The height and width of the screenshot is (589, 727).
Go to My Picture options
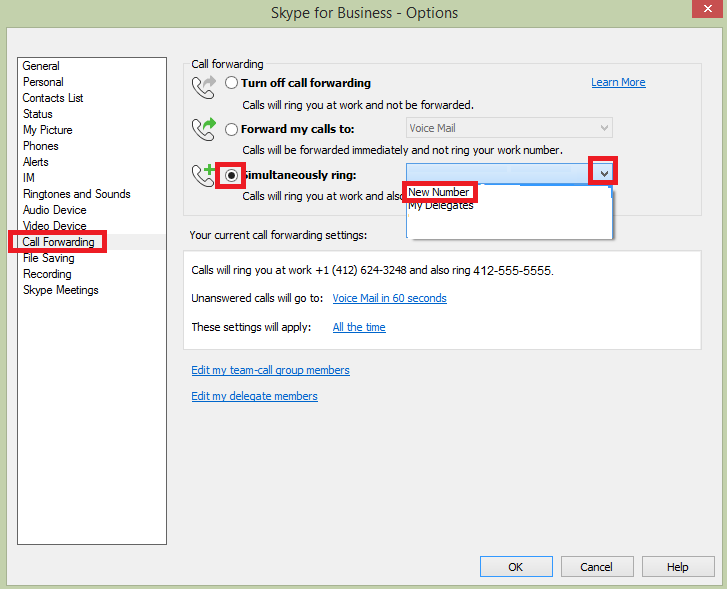point(48,130)
